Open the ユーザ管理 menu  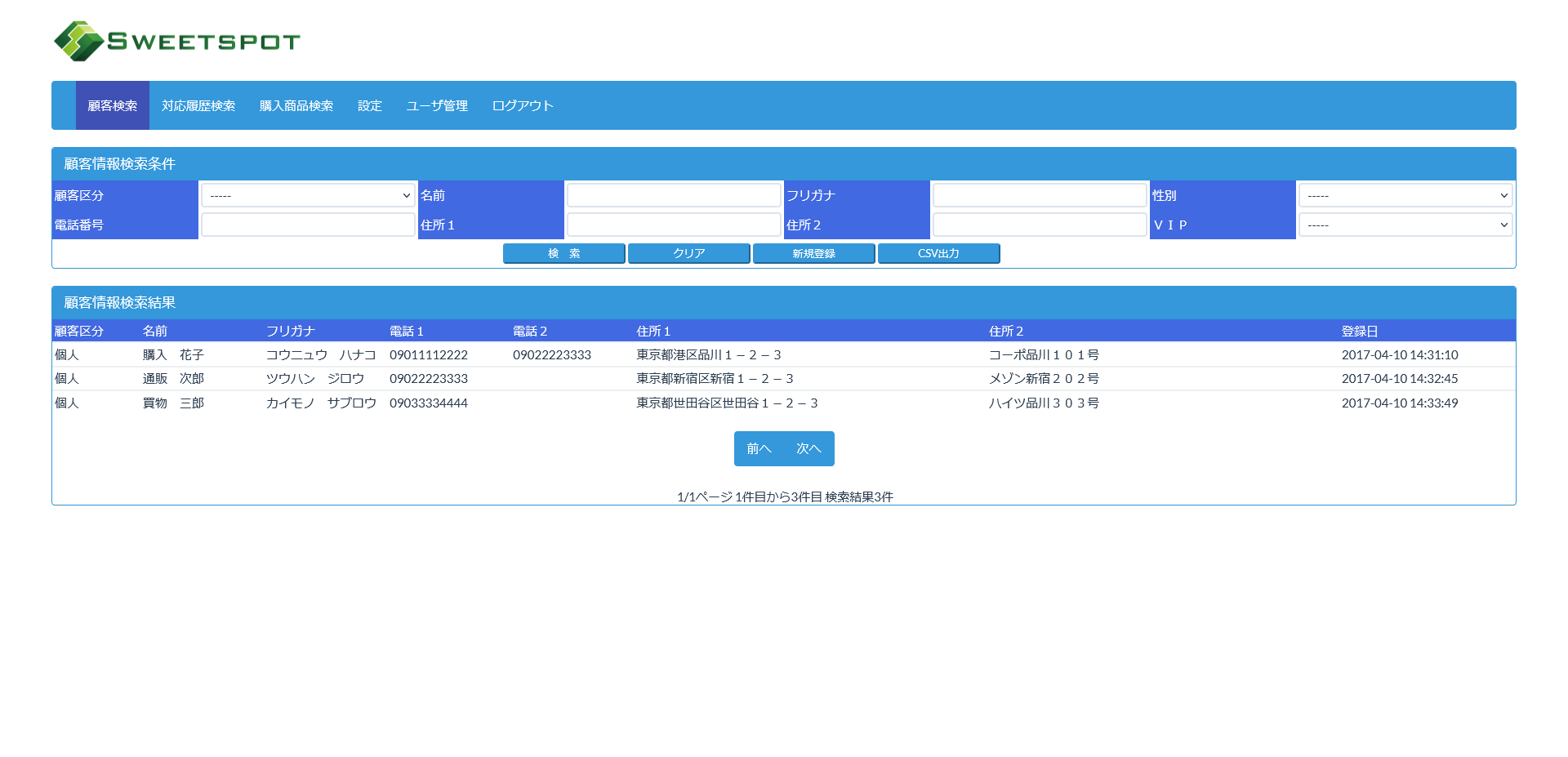coord(437,105)
